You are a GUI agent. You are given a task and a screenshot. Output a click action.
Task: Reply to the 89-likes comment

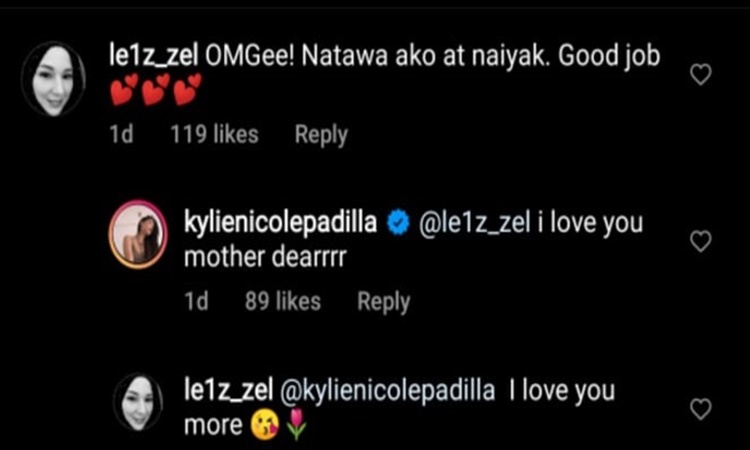pyautogui.click(x=383, y=301)
